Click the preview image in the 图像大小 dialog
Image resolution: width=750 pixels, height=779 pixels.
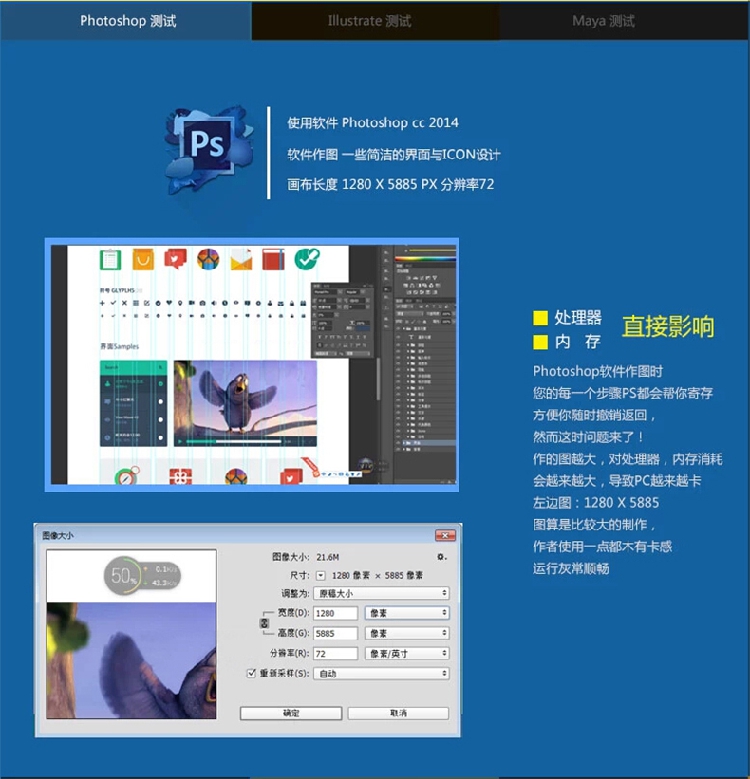click(131, 634)
